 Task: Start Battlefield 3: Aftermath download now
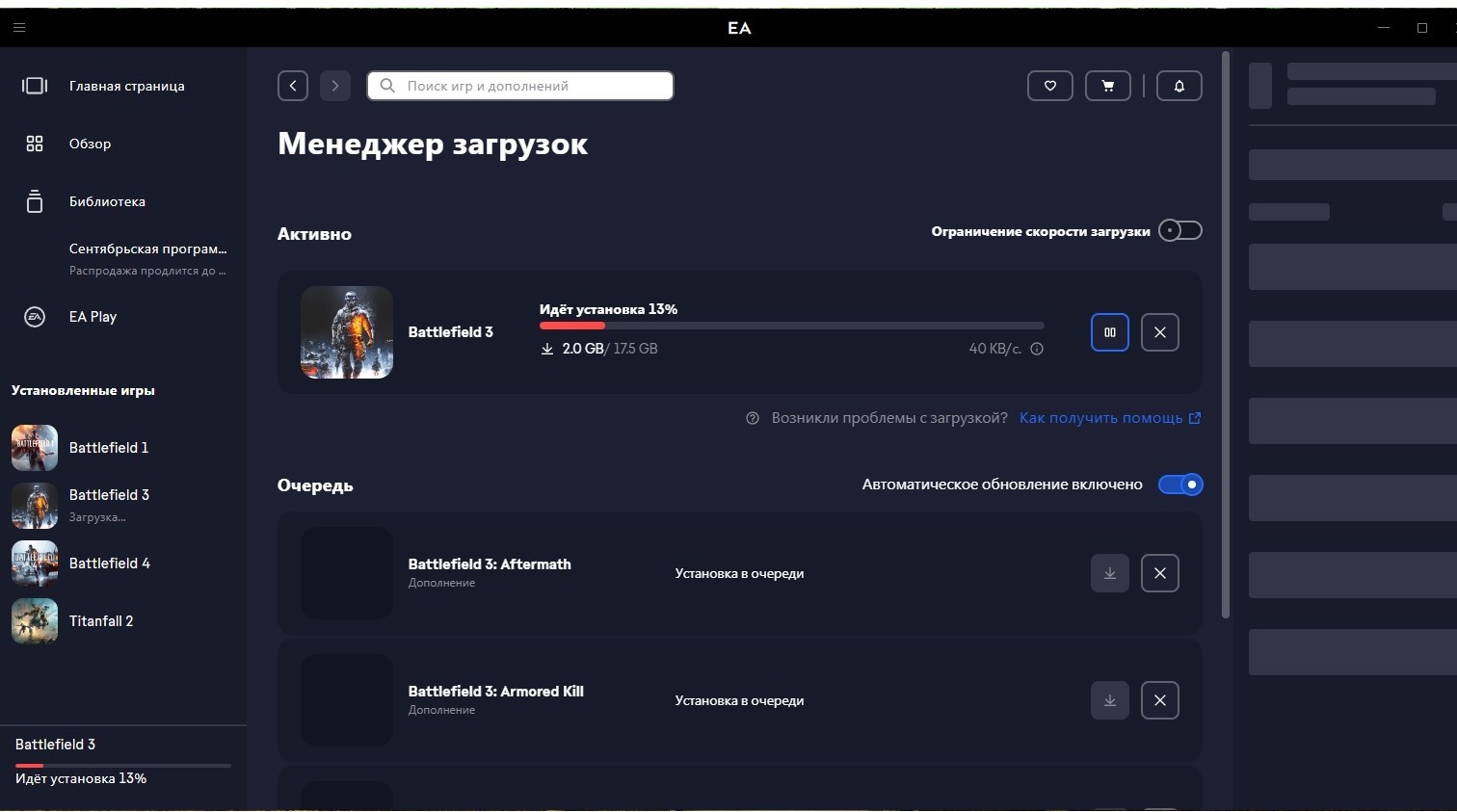click(1110, 573)
